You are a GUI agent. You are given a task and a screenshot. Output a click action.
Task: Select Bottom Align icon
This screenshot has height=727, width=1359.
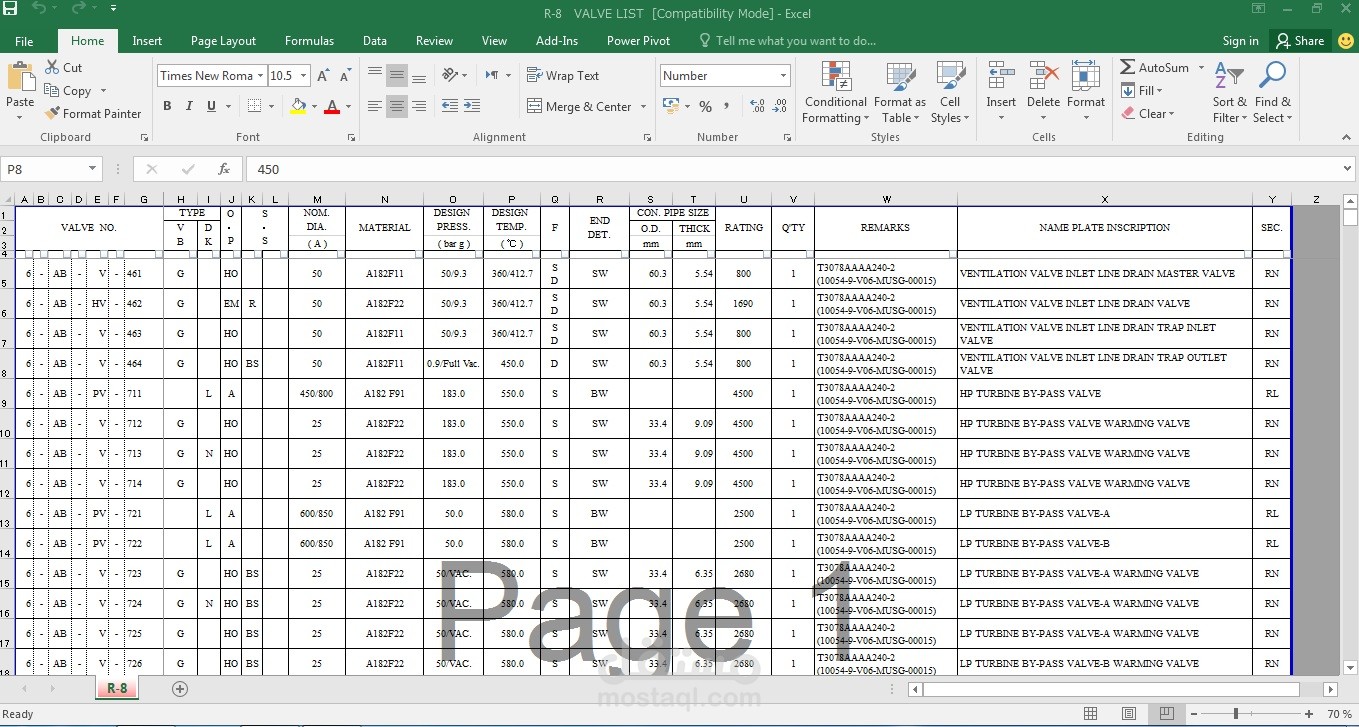419,76
